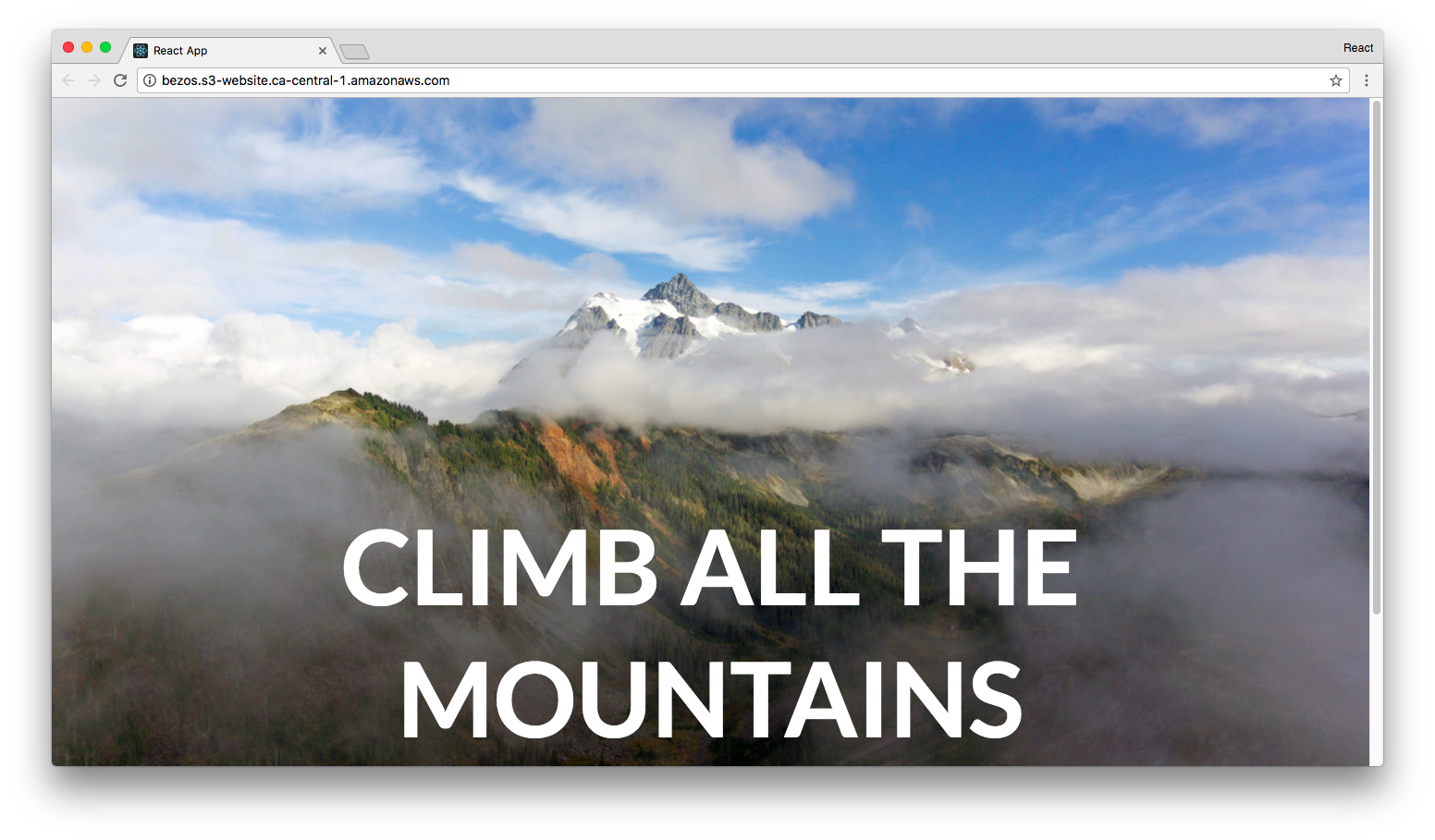Bookmark this page with the star icon
1435x840 pixels.
[x=1336, y=80]
